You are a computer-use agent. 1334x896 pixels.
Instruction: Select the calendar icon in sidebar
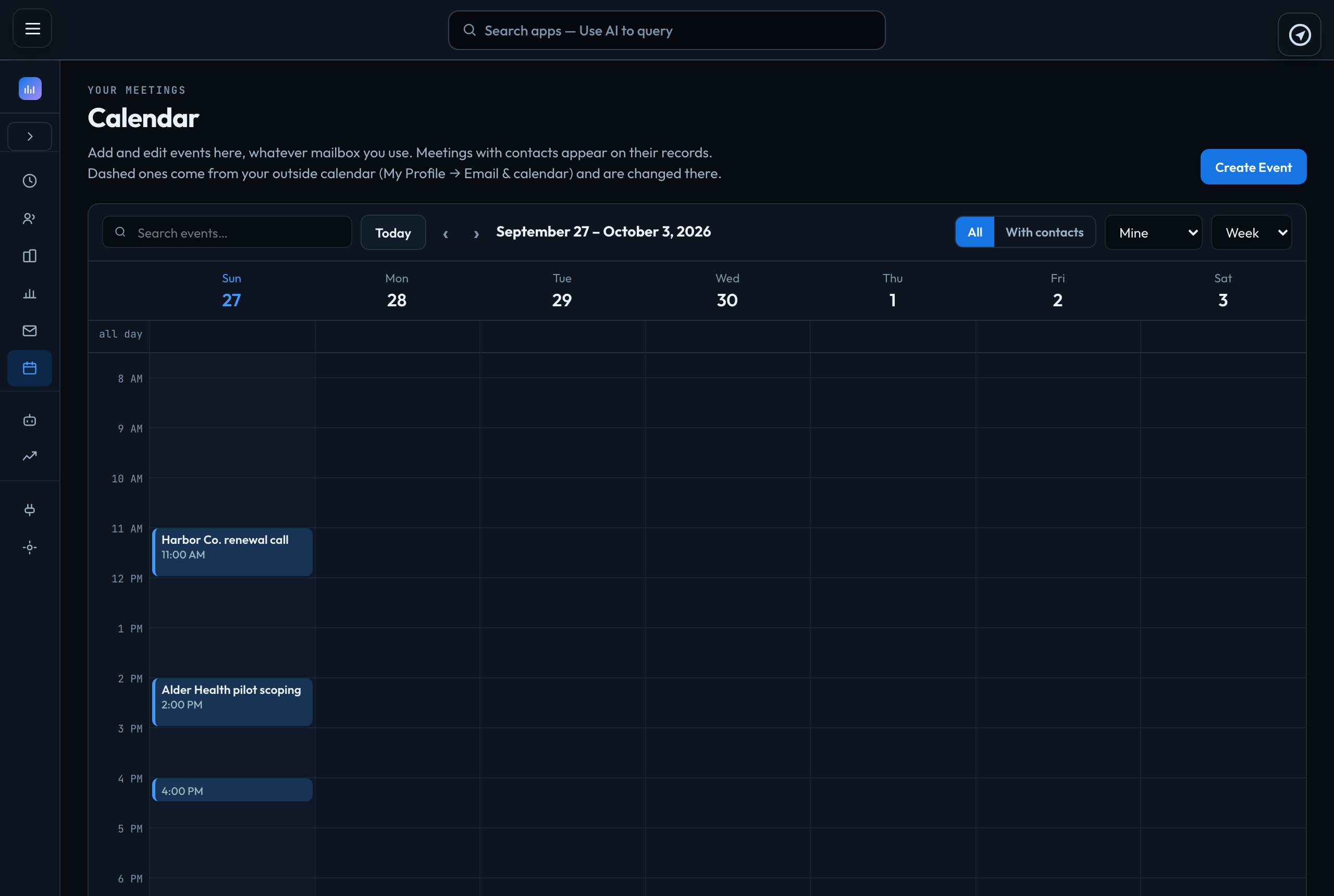(x=30, y=368)
